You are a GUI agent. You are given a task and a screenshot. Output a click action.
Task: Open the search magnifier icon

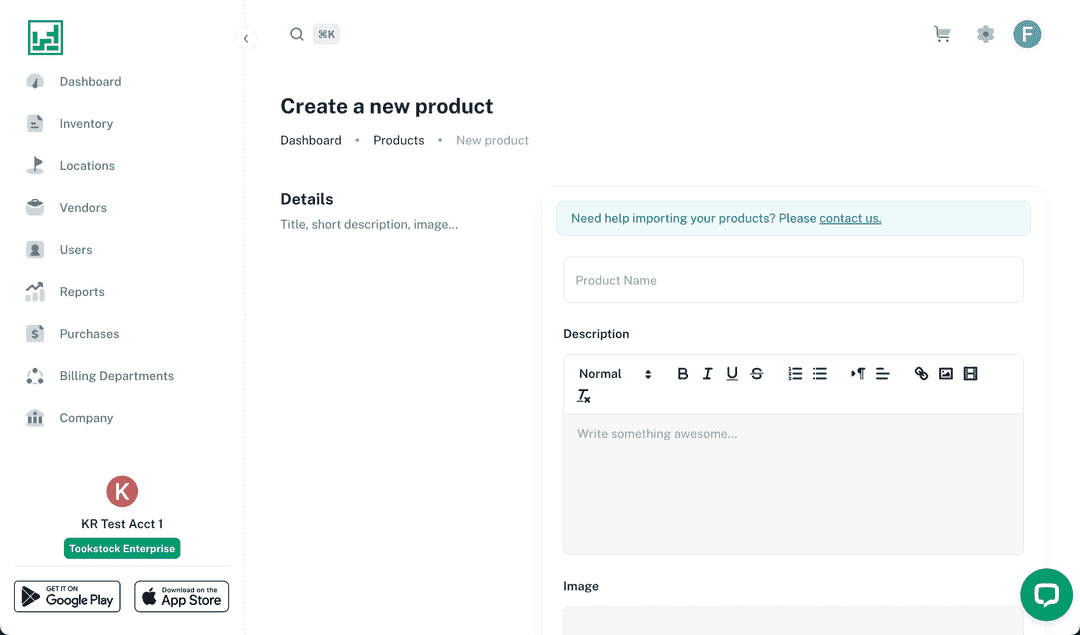click(297, 33)
